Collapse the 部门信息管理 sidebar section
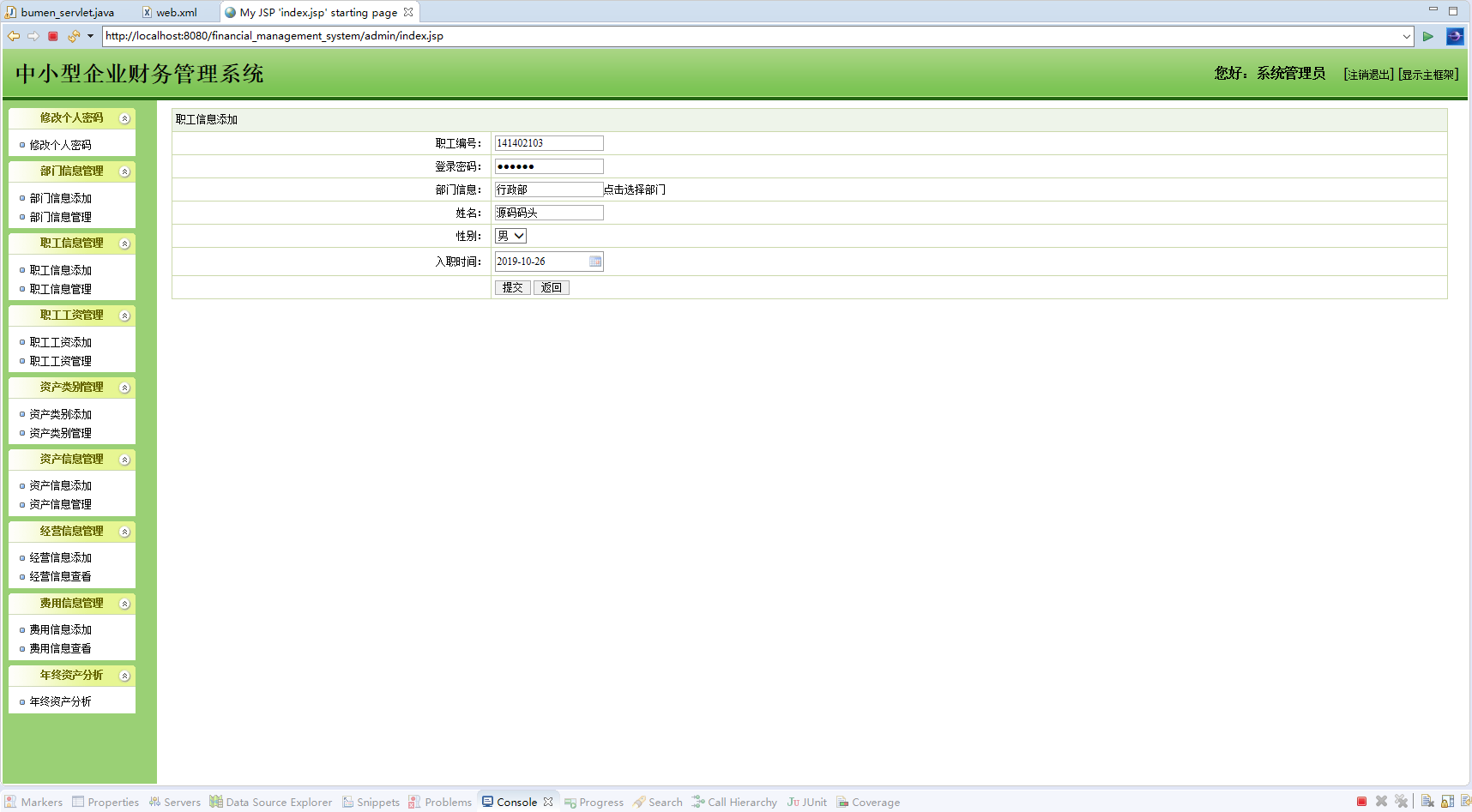The image size is (1472, 812). [125, 171]
